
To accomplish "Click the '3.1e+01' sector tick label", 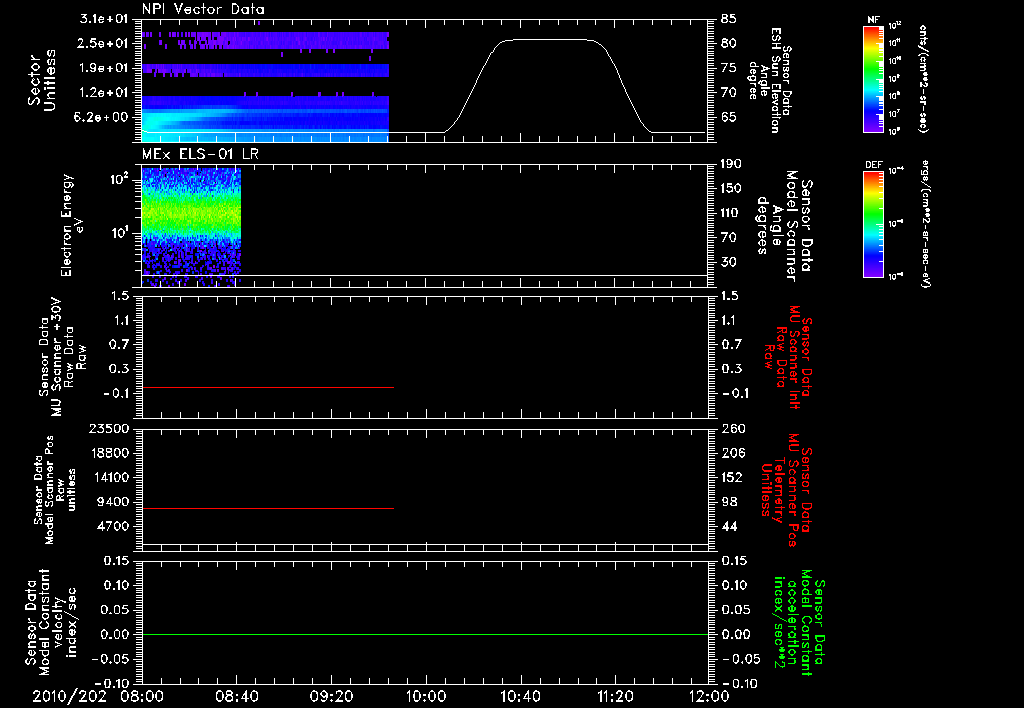I will 104,18.
